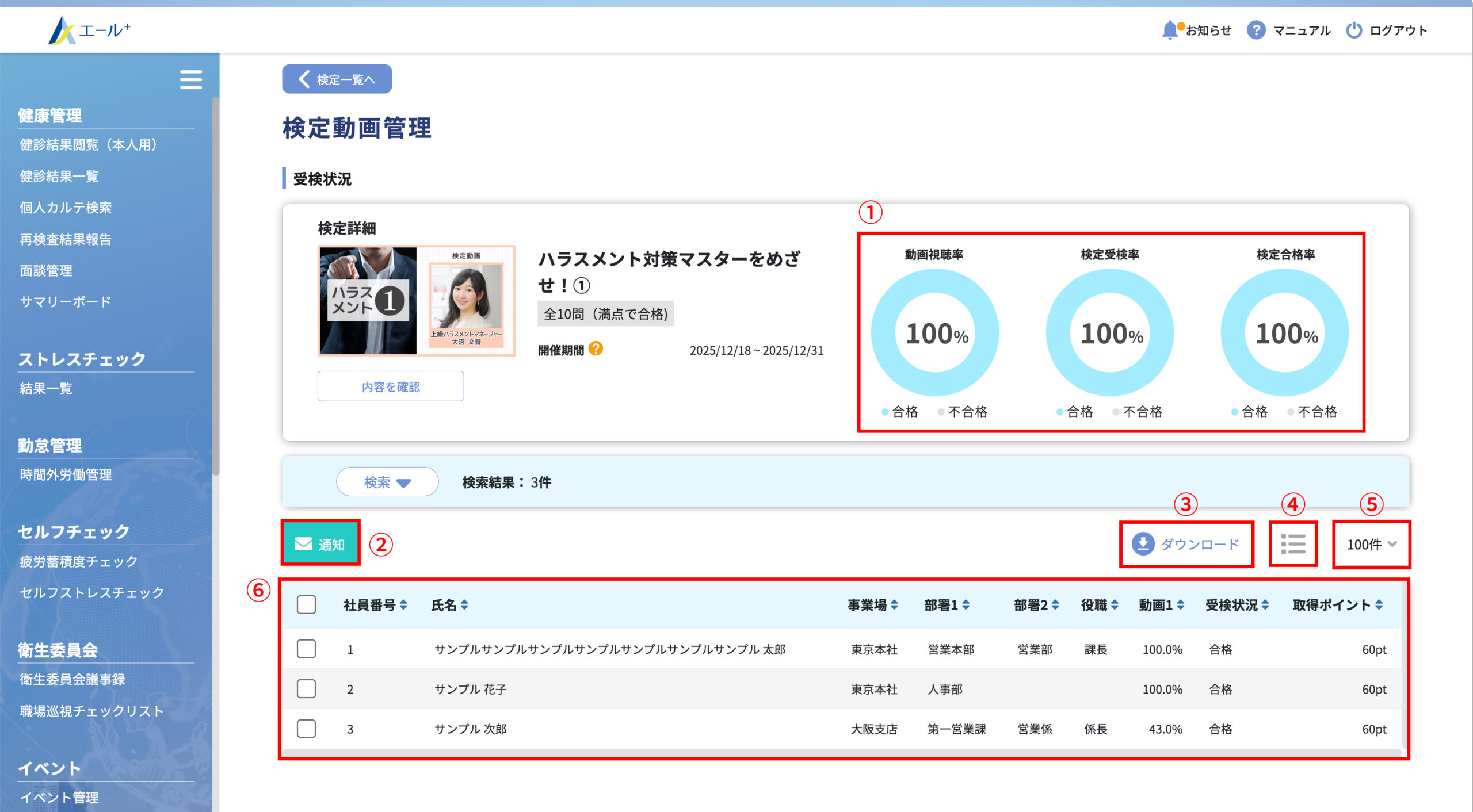
Task: Open the 100件 page-size dropdown
Action: 1371,544
